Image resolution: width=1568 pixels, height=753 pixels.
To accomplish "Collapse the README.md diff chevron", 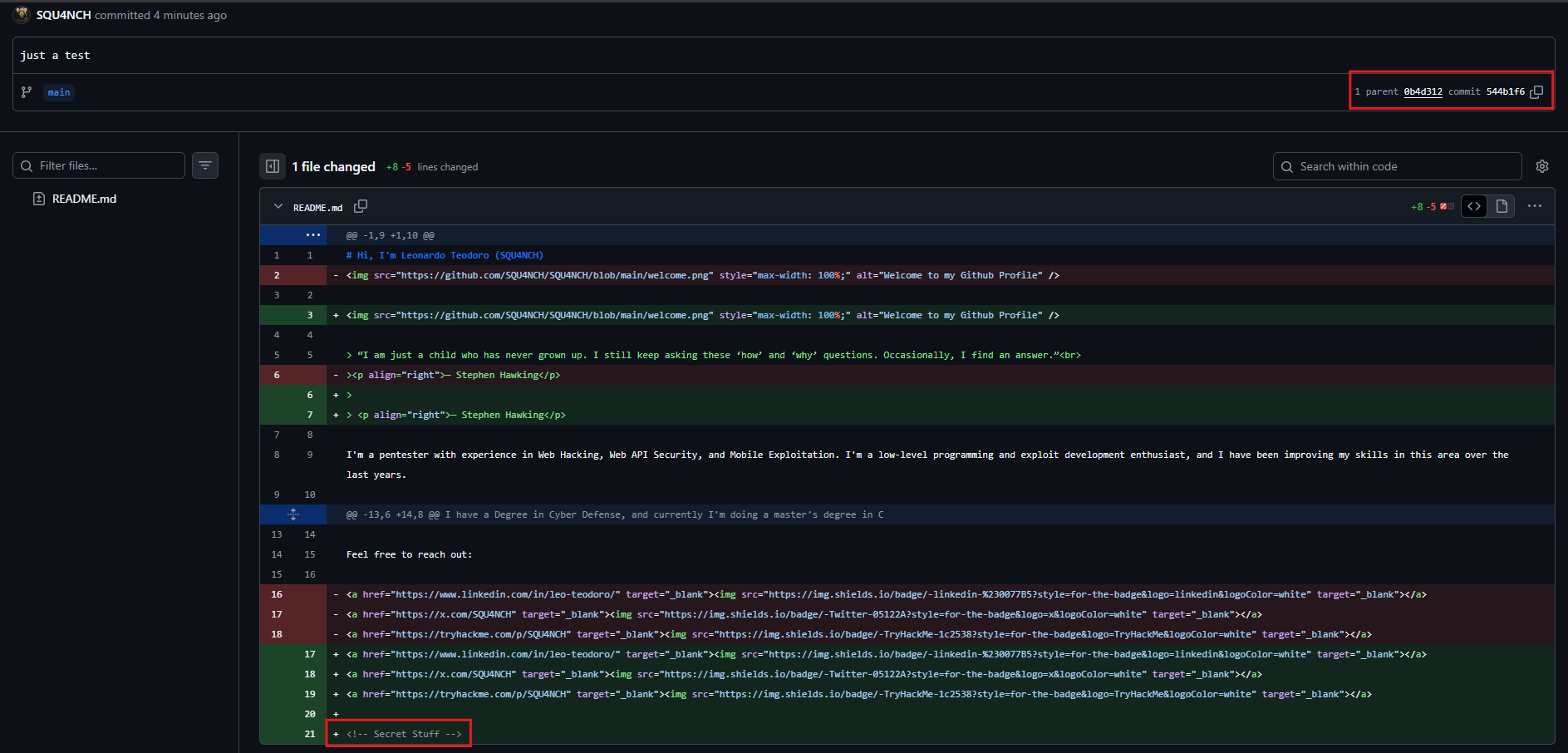I will coord(278,207).
